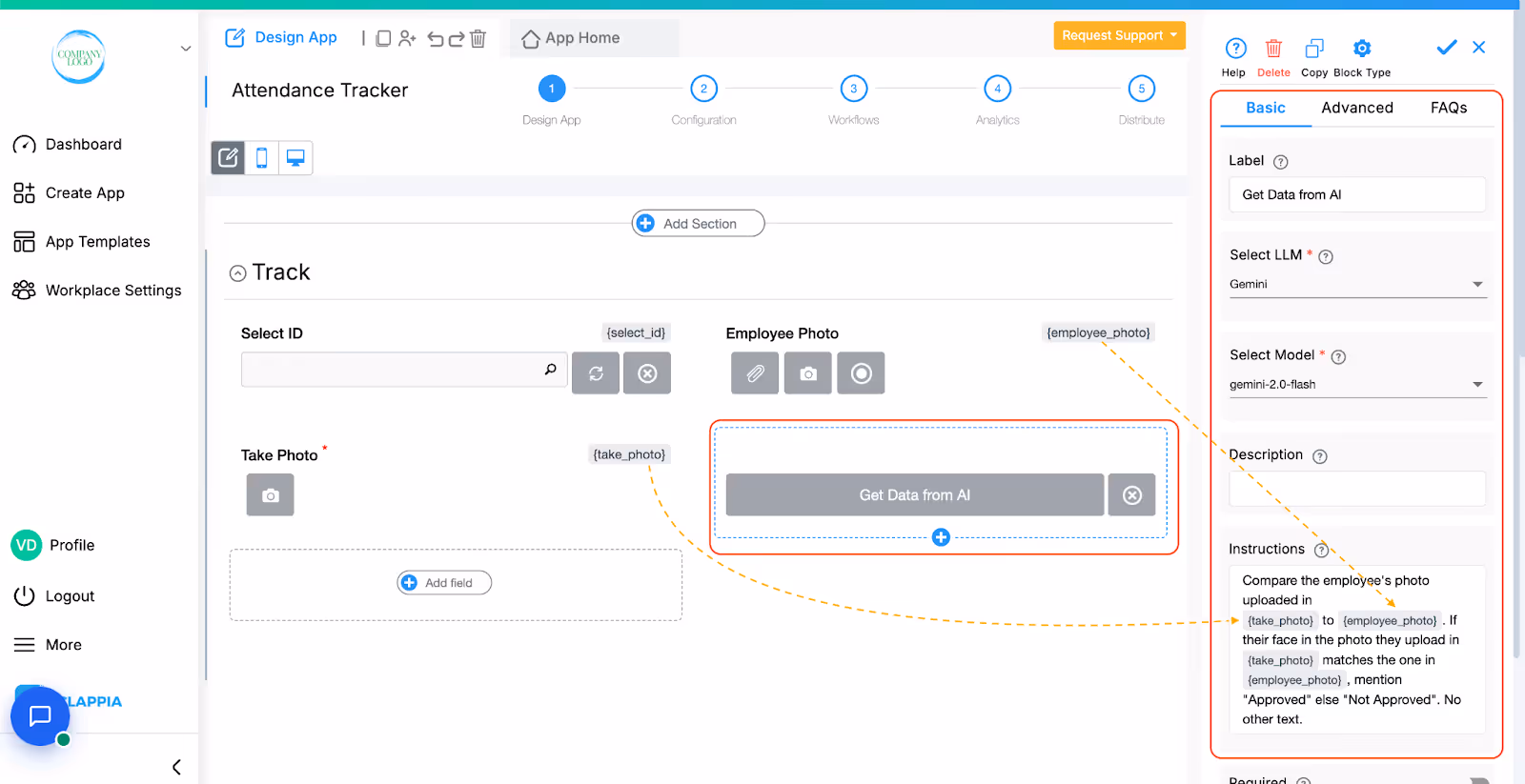
Task: Open Block Type gear icon
Action: point(1362,49)
